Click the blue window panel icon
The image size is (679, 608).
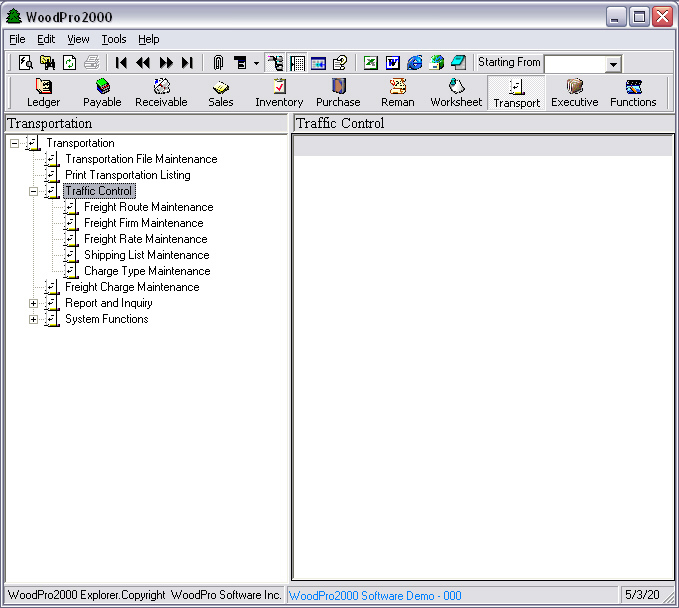tap(318, 63)
